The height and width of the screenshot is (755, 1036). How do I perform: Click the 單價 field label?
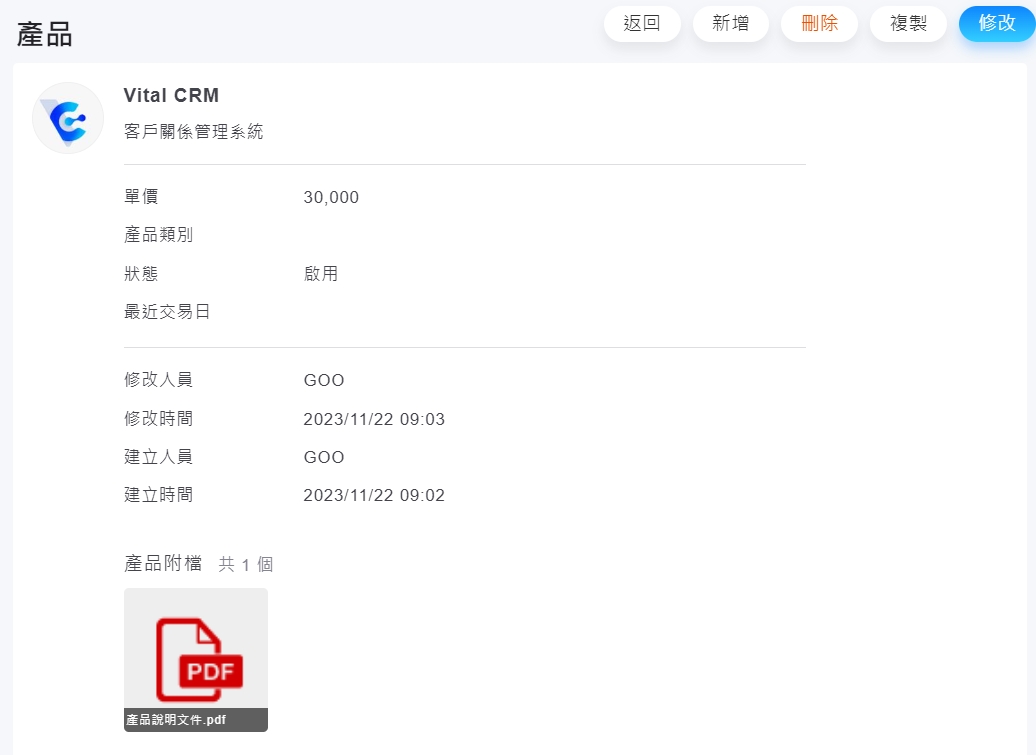tap(141, 196)
